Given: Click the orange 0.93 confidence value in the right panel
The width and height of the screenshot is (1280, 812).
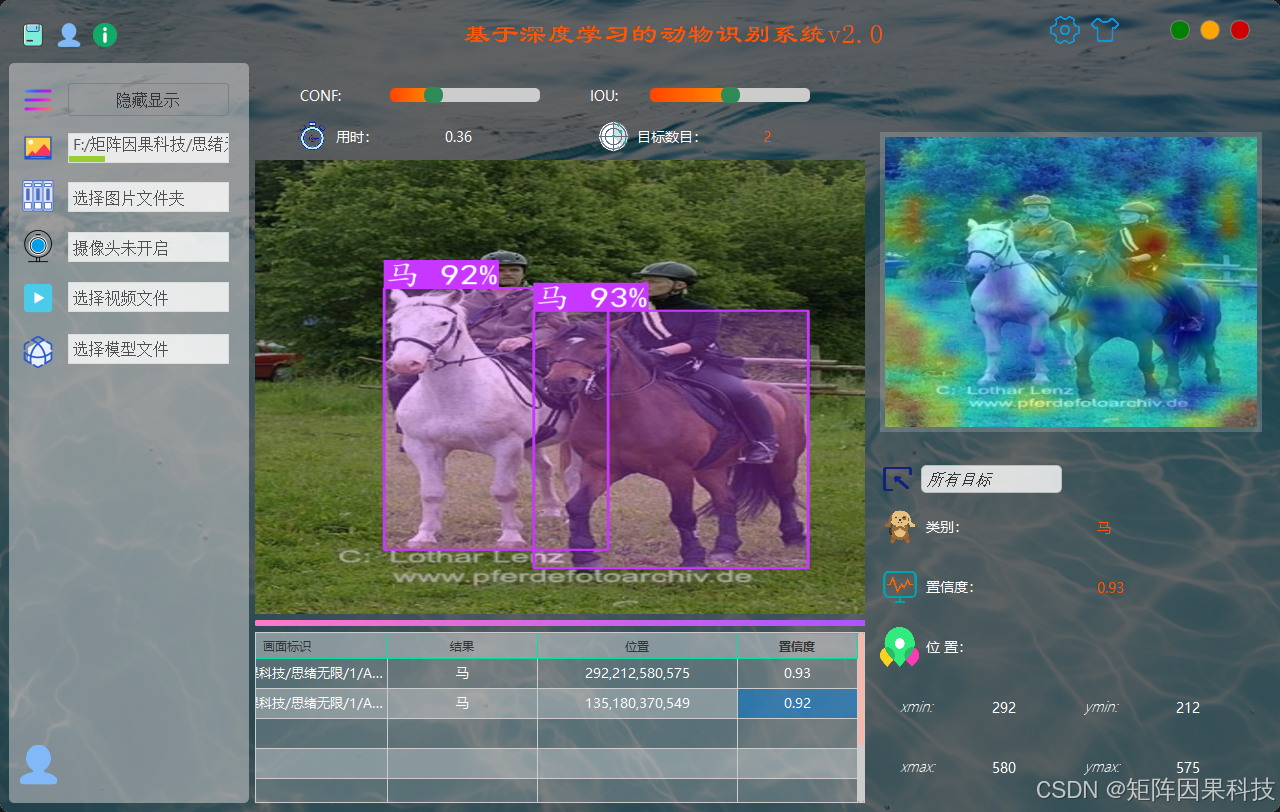Looking at the screenshot, I should point(1110,588).
